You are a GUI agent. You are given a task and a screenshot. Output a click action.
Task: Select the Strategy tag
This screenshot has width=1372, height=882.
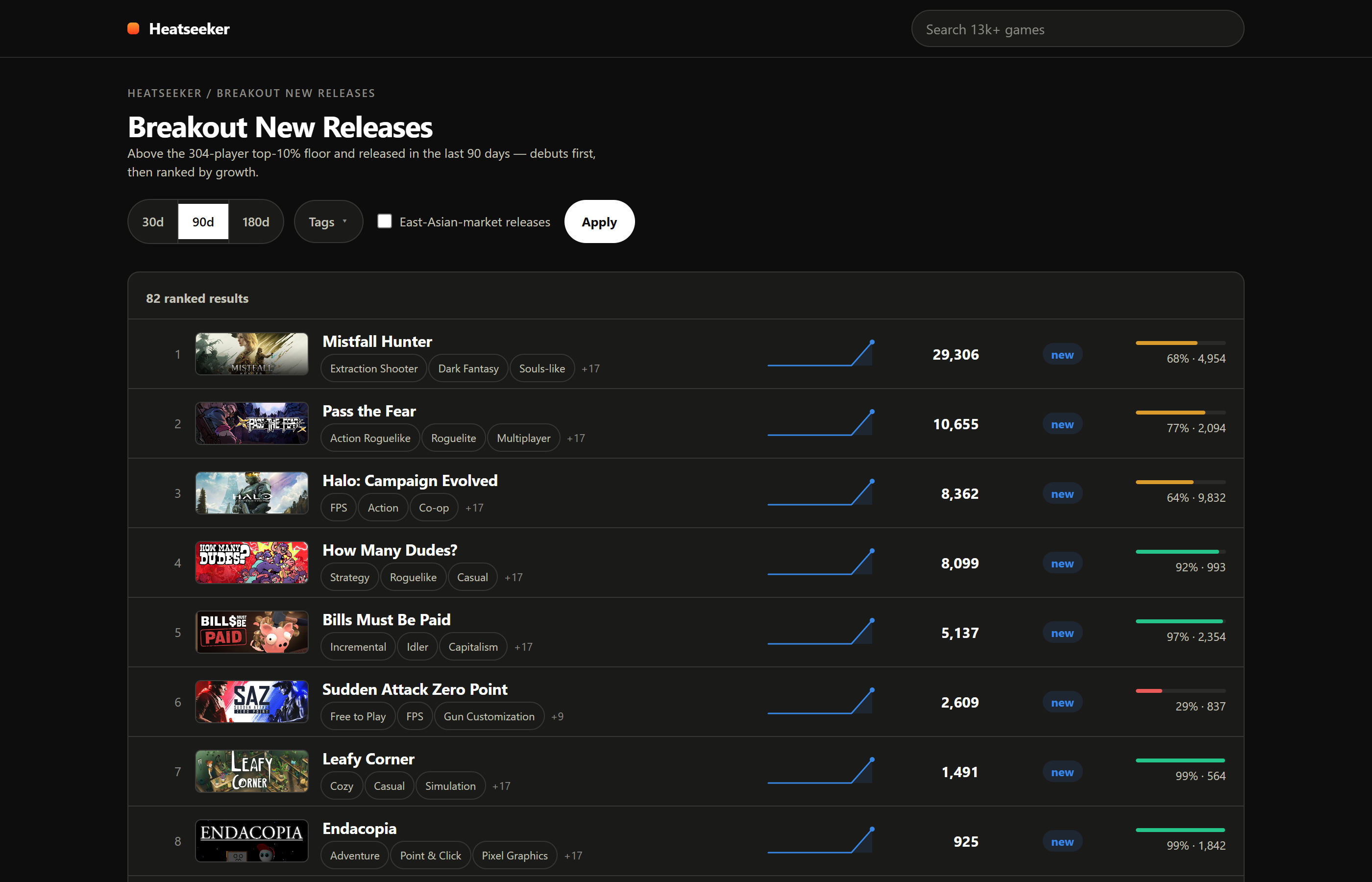coord(349,577)
